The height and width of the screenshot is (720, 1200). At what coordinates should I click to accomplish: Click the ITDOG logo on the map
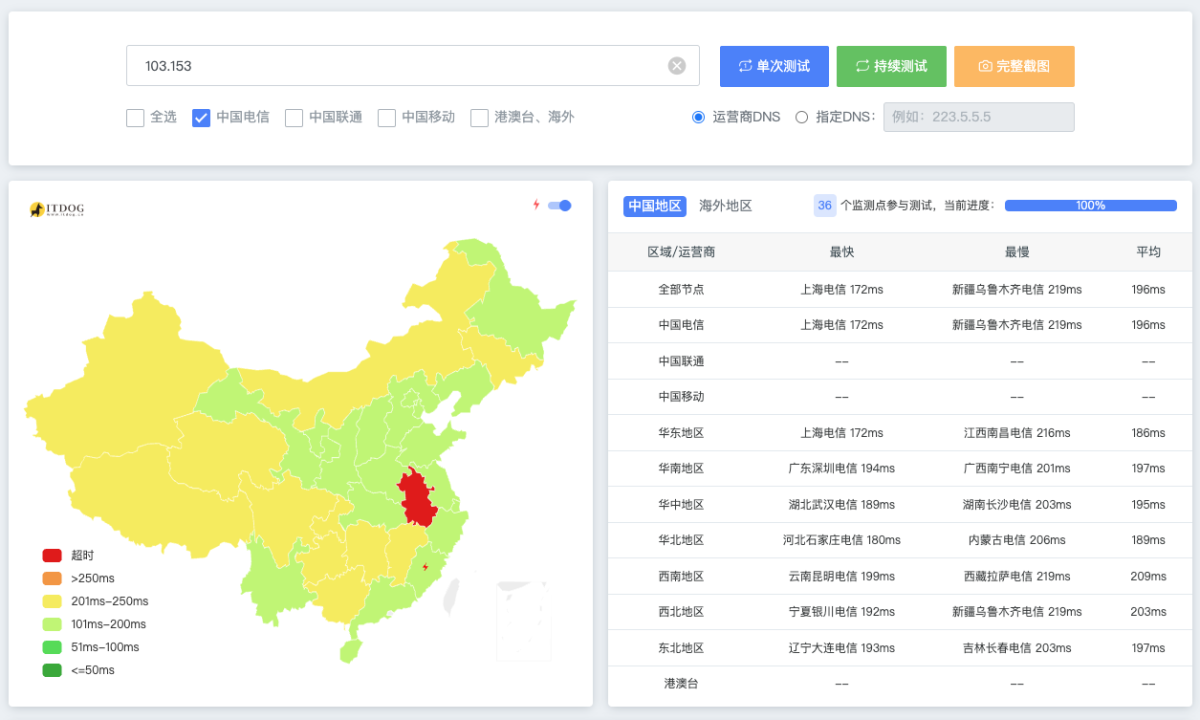[x=57, y=209]
